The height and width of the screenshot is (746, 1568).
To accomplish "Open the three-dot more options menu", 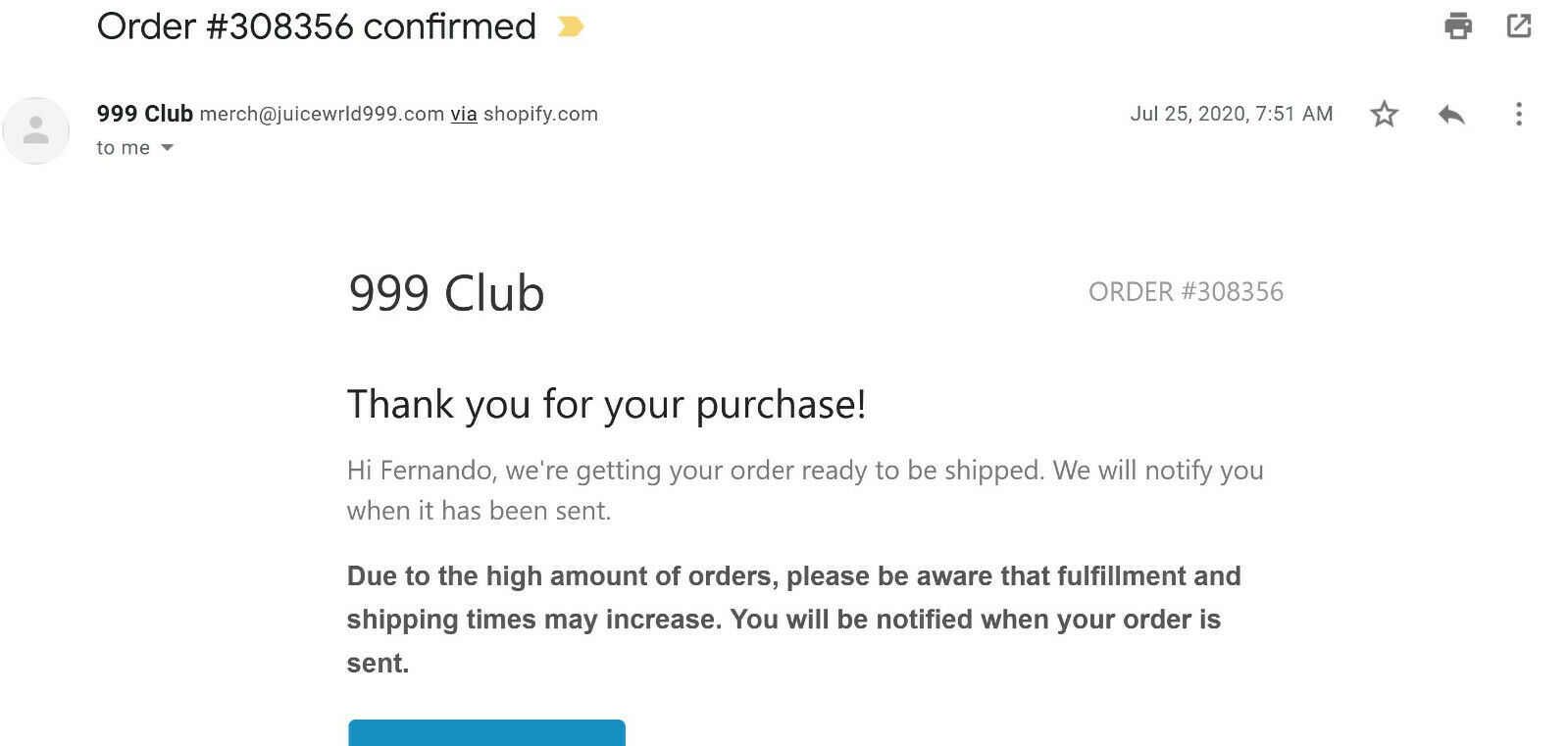I will pyautogui.click(x=1519, y=114).
